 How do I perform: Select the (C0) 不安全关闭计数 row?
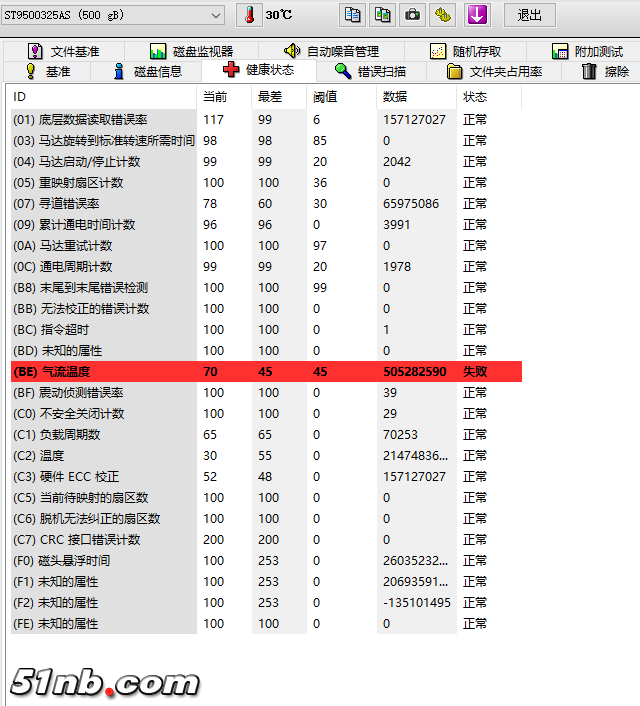pyautogui.click(x=266, y=414)
